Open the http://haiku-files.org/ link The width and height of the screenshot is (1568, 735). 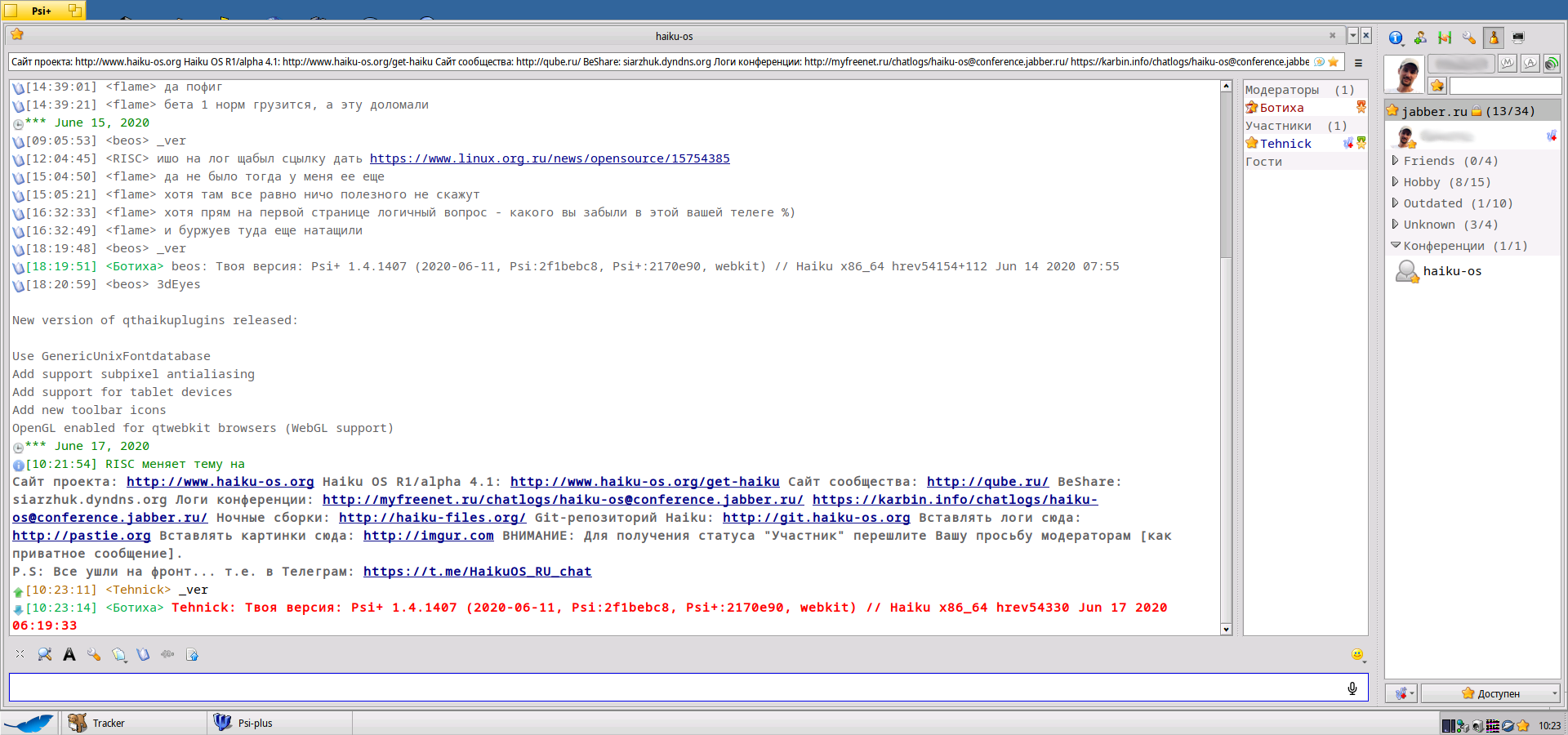pyautogui.click(x=433, y=518)
